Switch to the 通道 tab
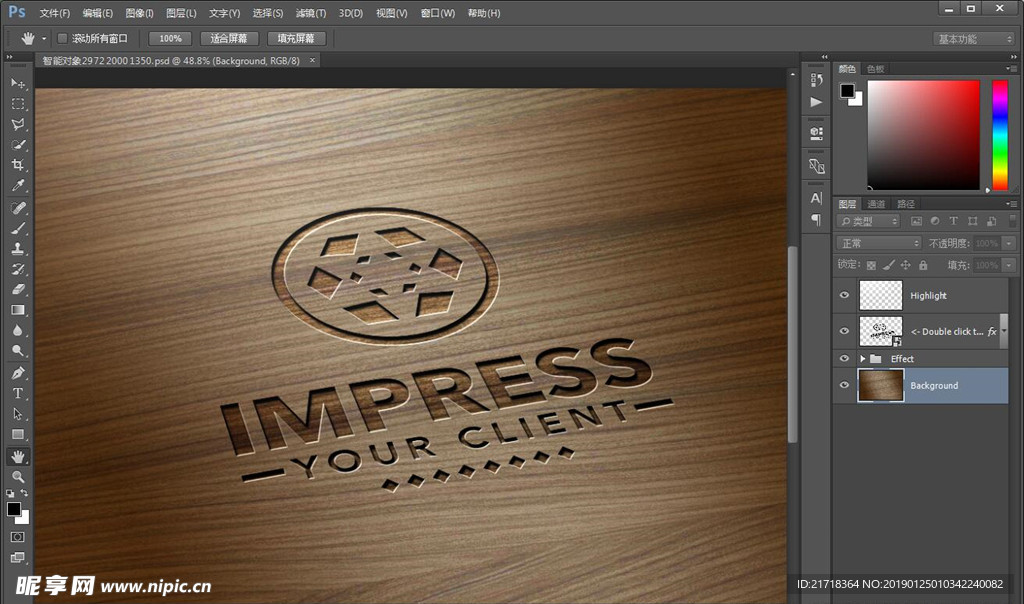This screenshot has width=1024, height=604. (x=876, y=204)
